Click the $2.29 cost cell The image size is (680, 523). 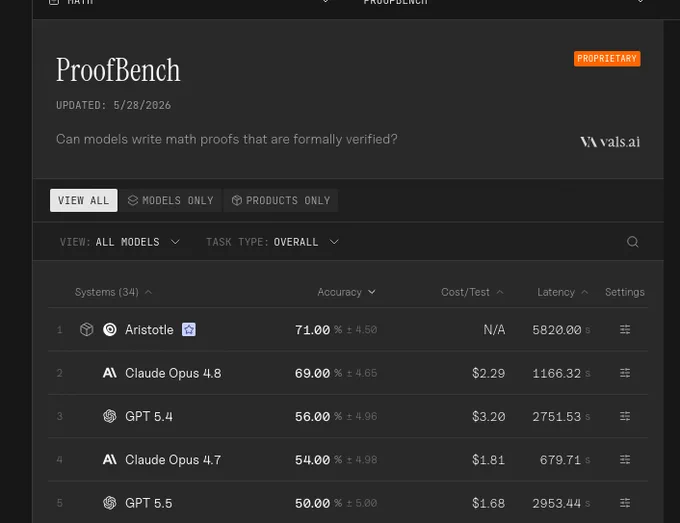click(489, 373)
